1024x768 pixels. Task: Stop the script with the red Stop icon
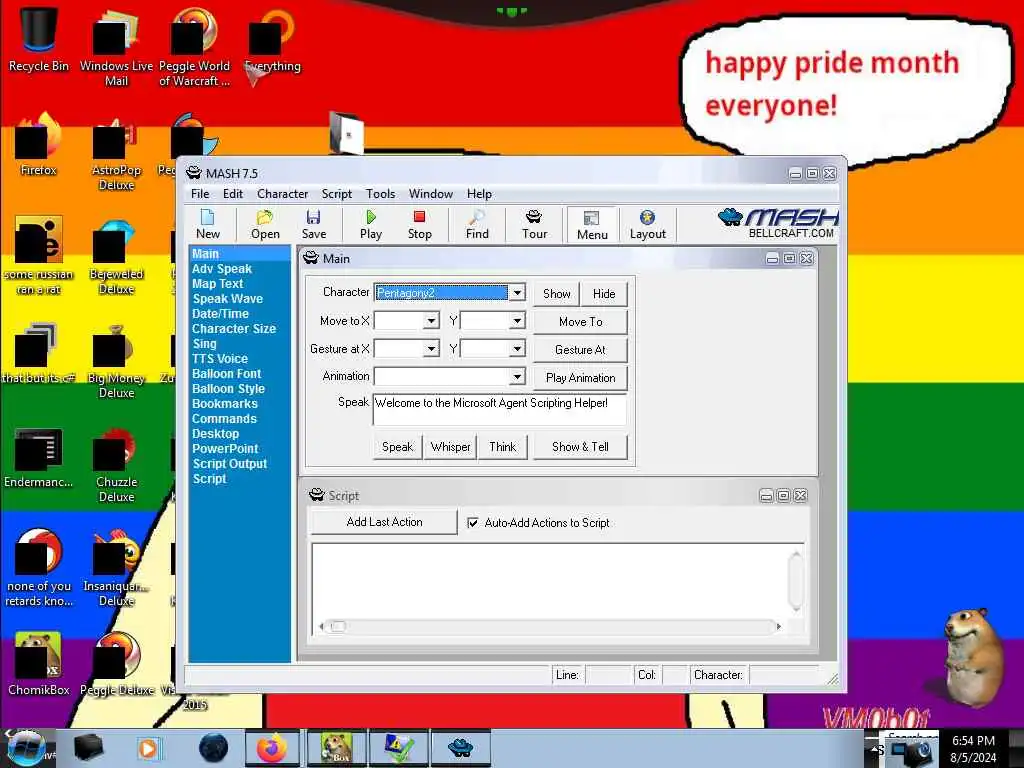tap(419, 225)
